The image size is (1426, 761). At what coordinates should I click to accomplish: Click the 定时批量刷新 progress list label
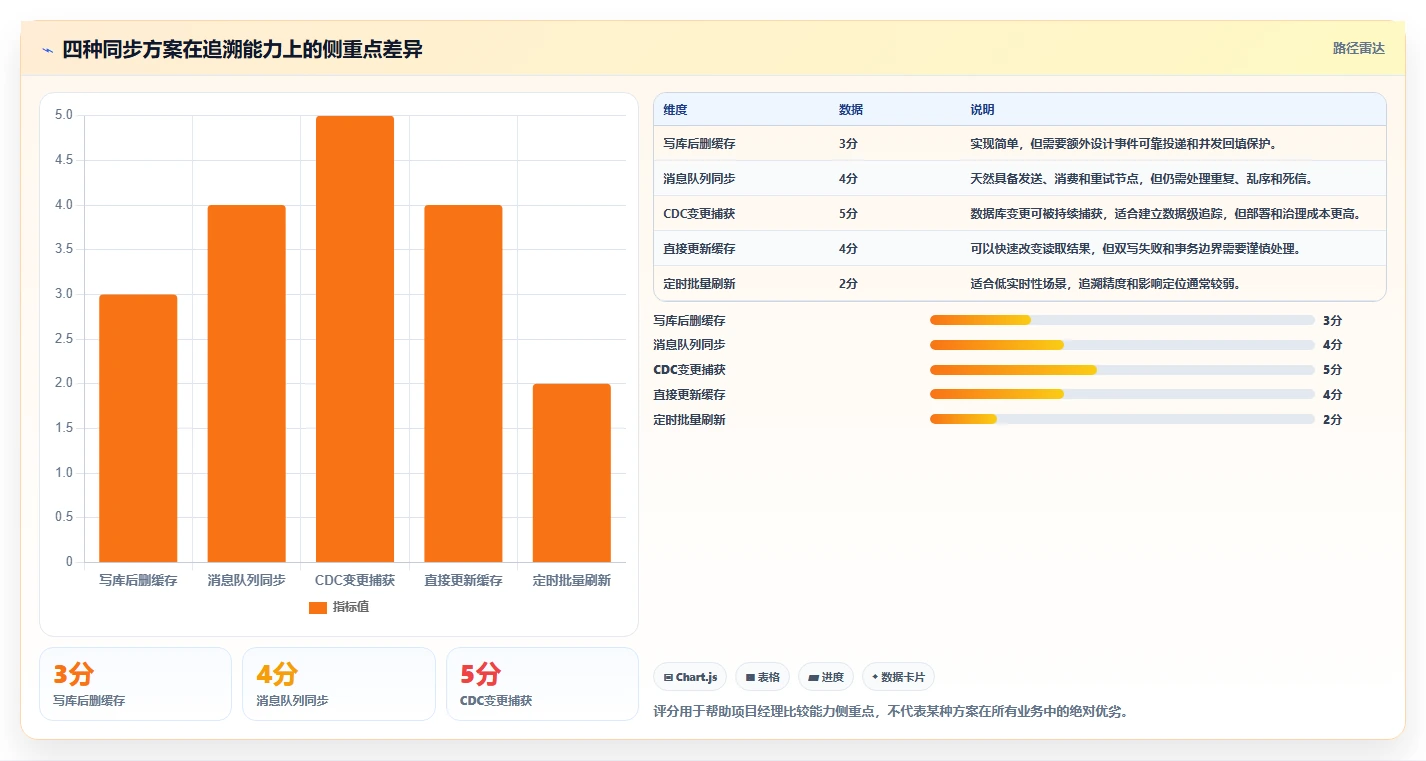(689, 419)
